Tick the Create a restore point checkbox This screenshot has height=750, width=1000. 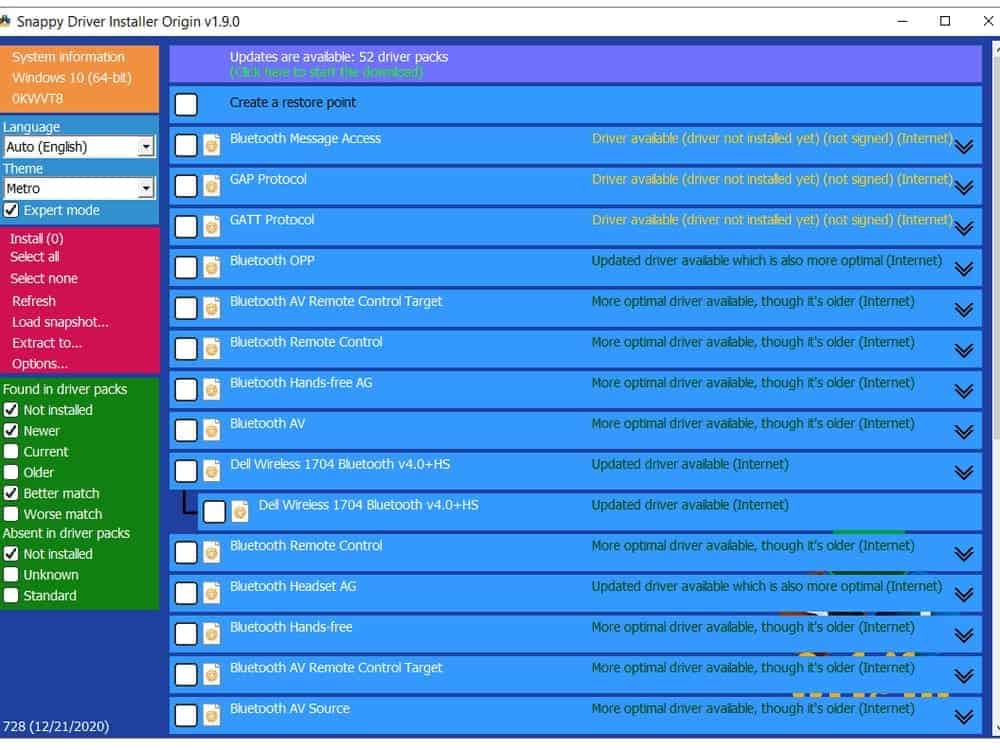pos(186,105)
